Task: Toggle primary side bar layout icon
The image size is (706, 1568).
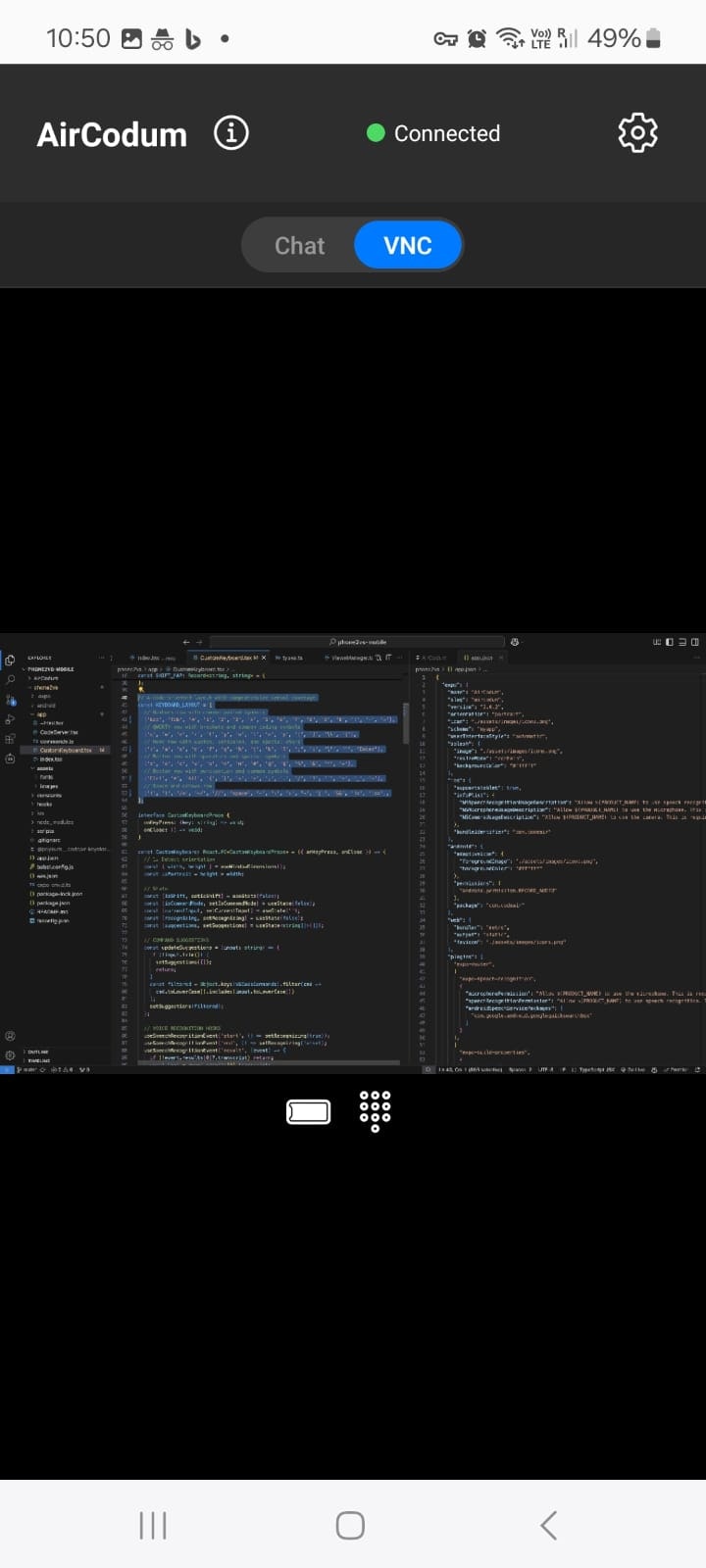Action: (x=669, y=642)
